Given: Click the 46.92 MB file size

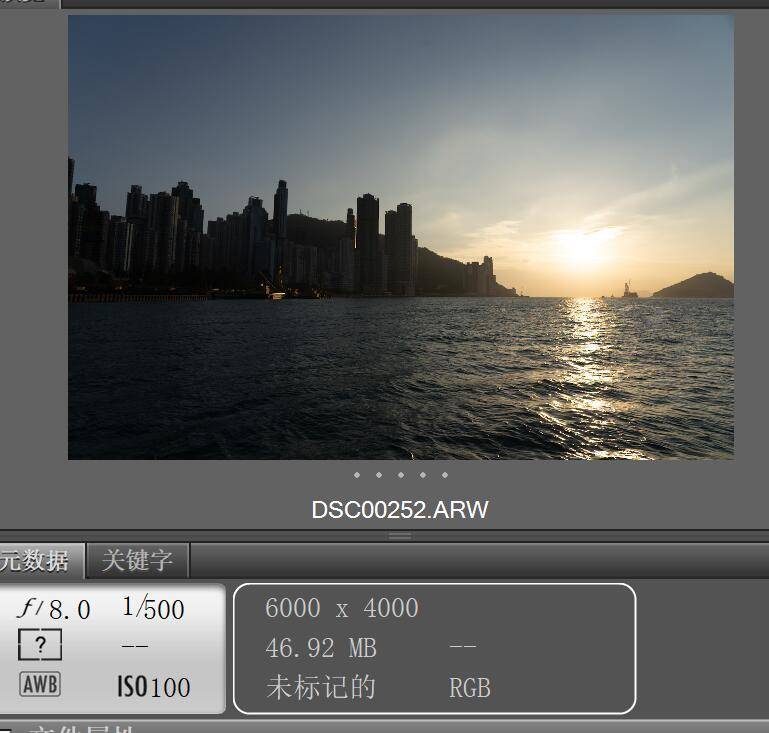Looking at the screenshot, I should 321,648.
